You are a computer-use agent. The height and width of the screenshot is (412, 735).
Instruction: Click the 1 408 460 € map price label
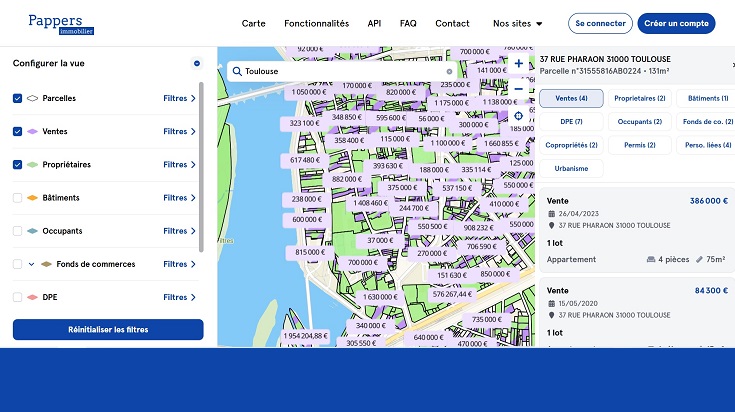coord(370,203)
